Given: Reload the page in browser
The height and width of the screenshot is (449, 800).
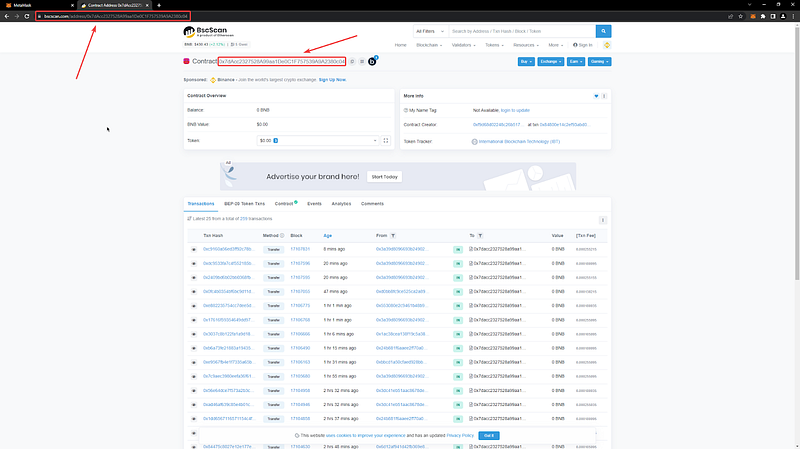Looking at the screenshot, I should tap(27, 16).
